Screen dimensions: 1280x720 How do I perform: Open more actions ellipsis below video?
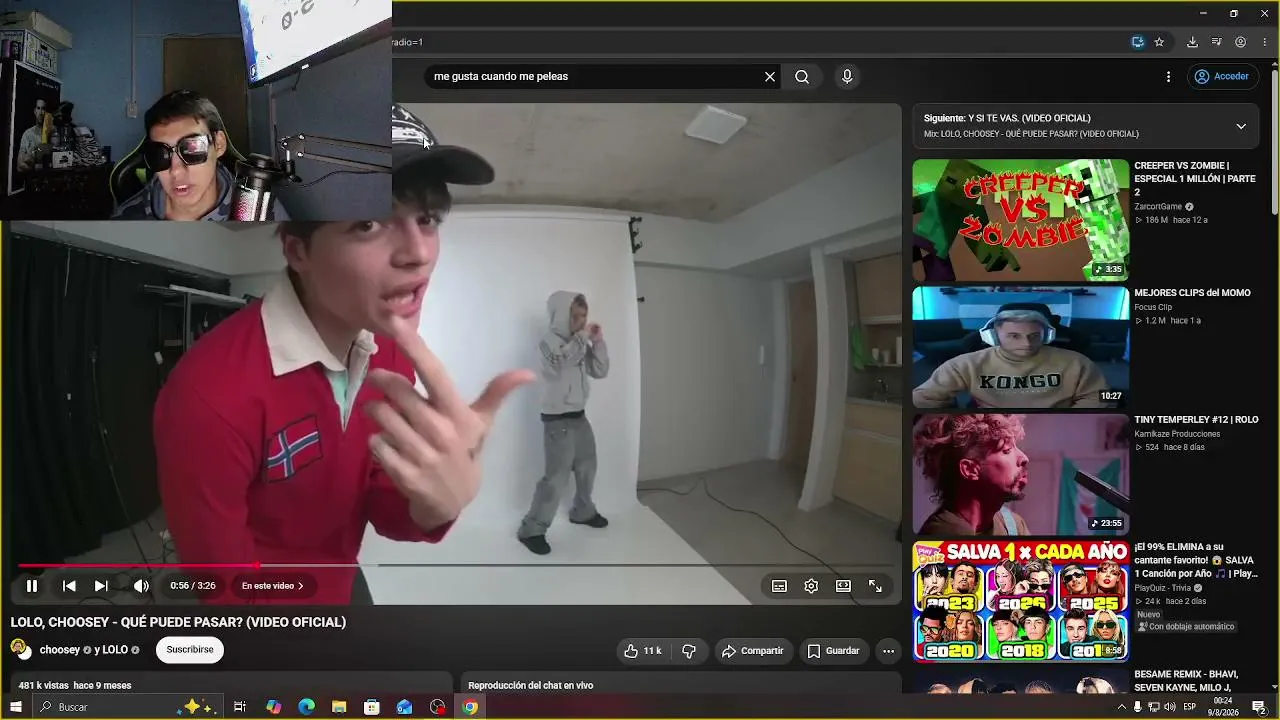point(888,651)
